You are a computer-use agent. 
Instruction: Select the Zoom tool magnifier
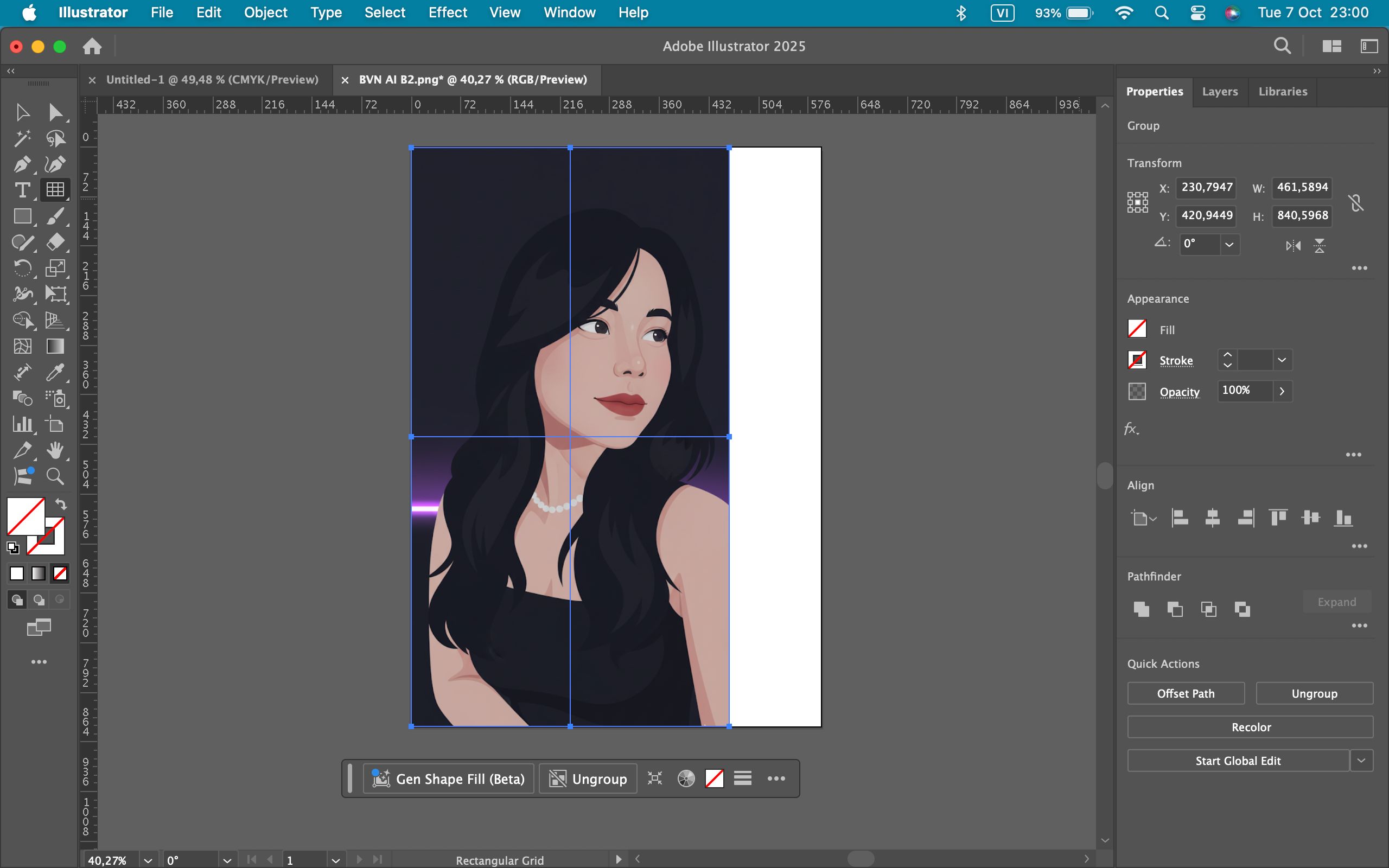pyautogui.click(x=55, y=476)
